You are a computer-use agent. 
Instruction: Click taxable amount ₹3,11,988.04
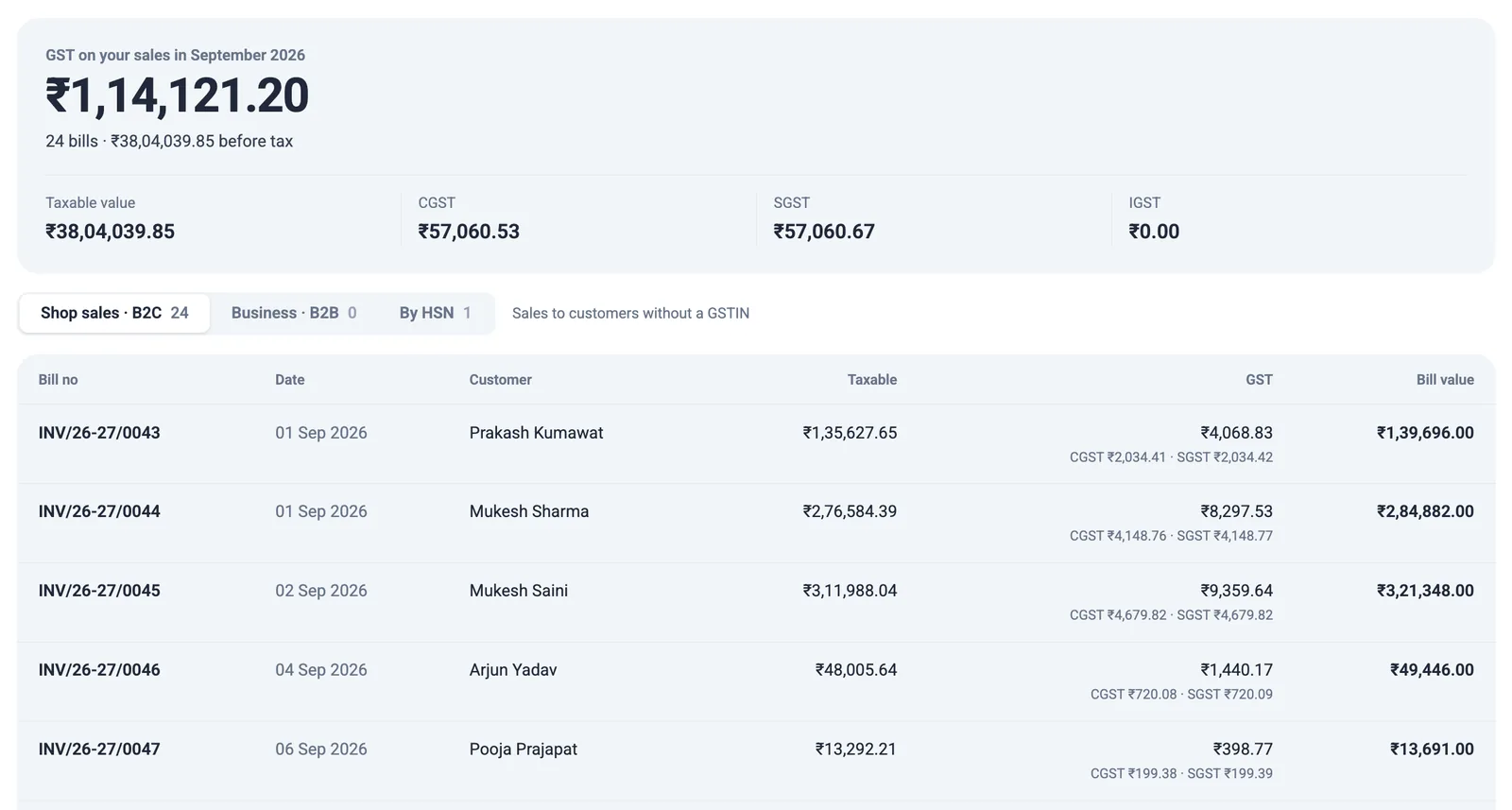point(850,591)
